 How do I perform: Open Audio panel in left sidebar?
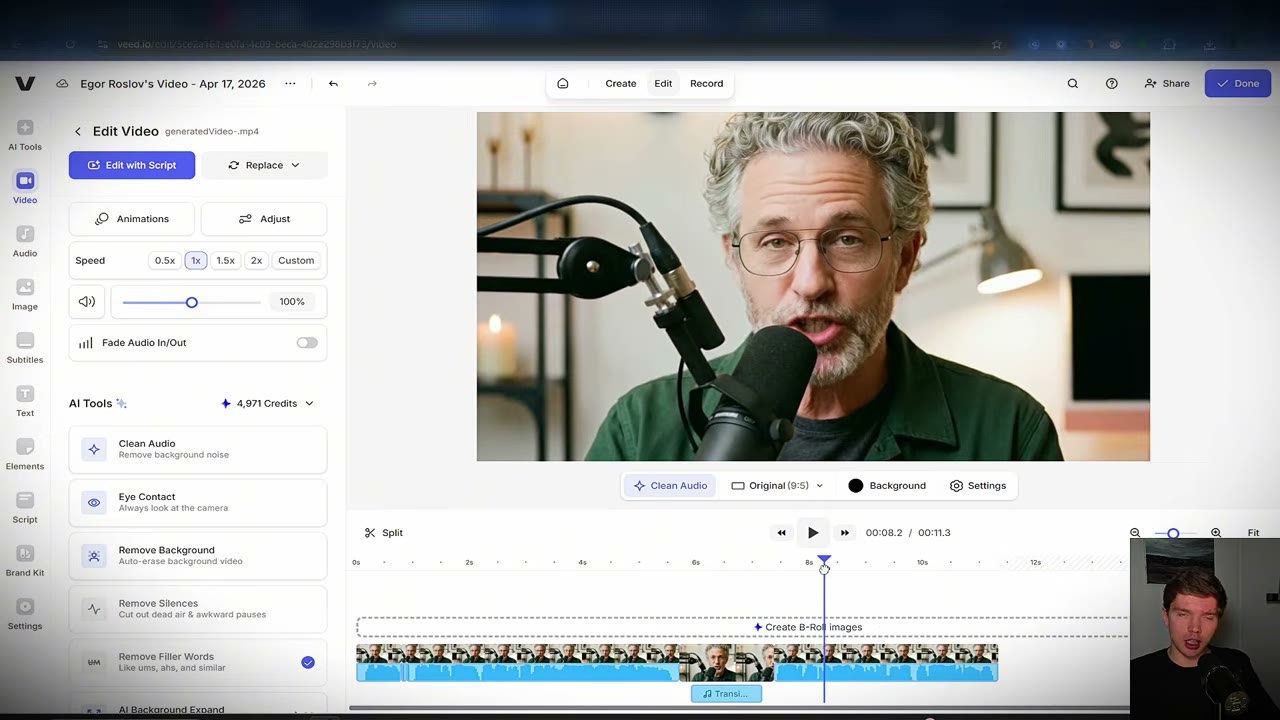coord(25,241)
